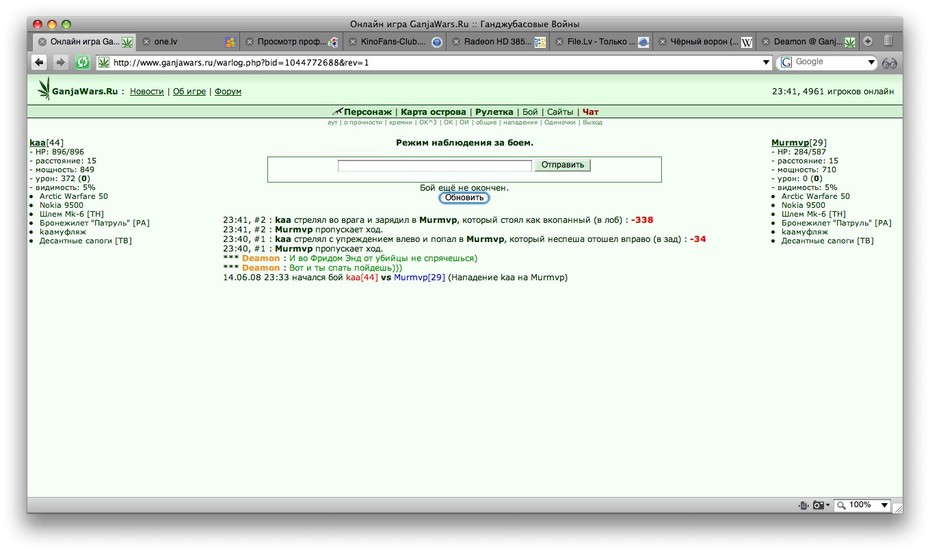
Task: Click 'Десантные сапоги [ТВ]' under Murmvp
Action: pos(827,241)
